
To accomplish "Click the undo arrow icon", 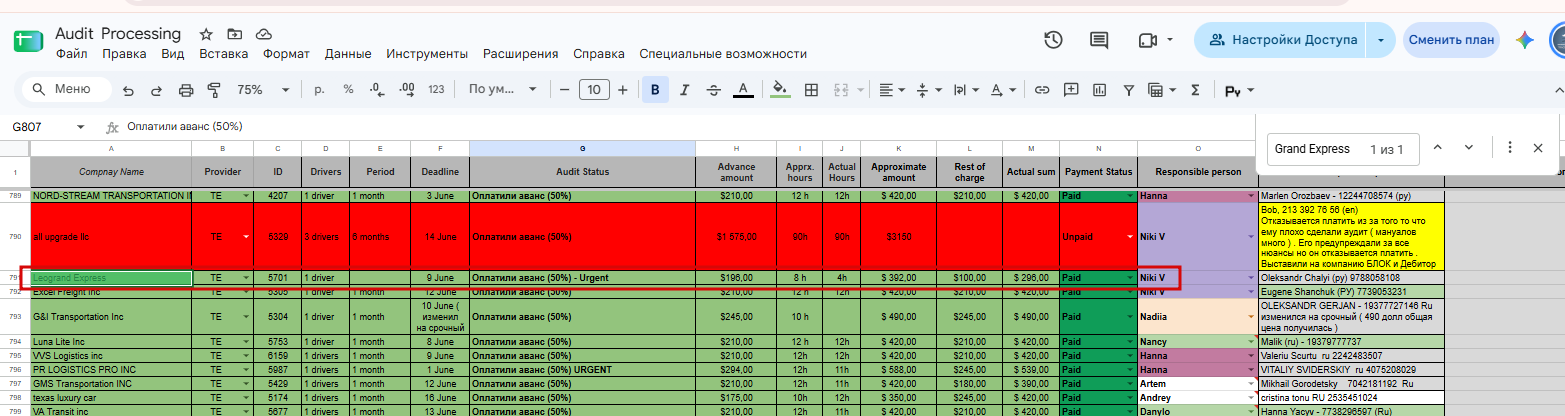I will click(128, 90).
